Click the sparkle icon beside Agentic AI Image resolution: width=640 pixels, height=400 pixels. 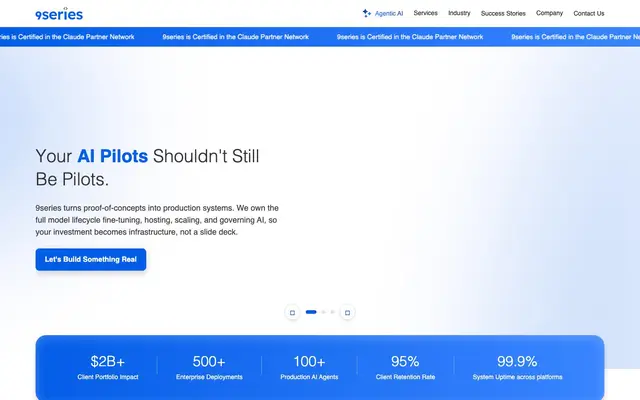coord(367,13)
